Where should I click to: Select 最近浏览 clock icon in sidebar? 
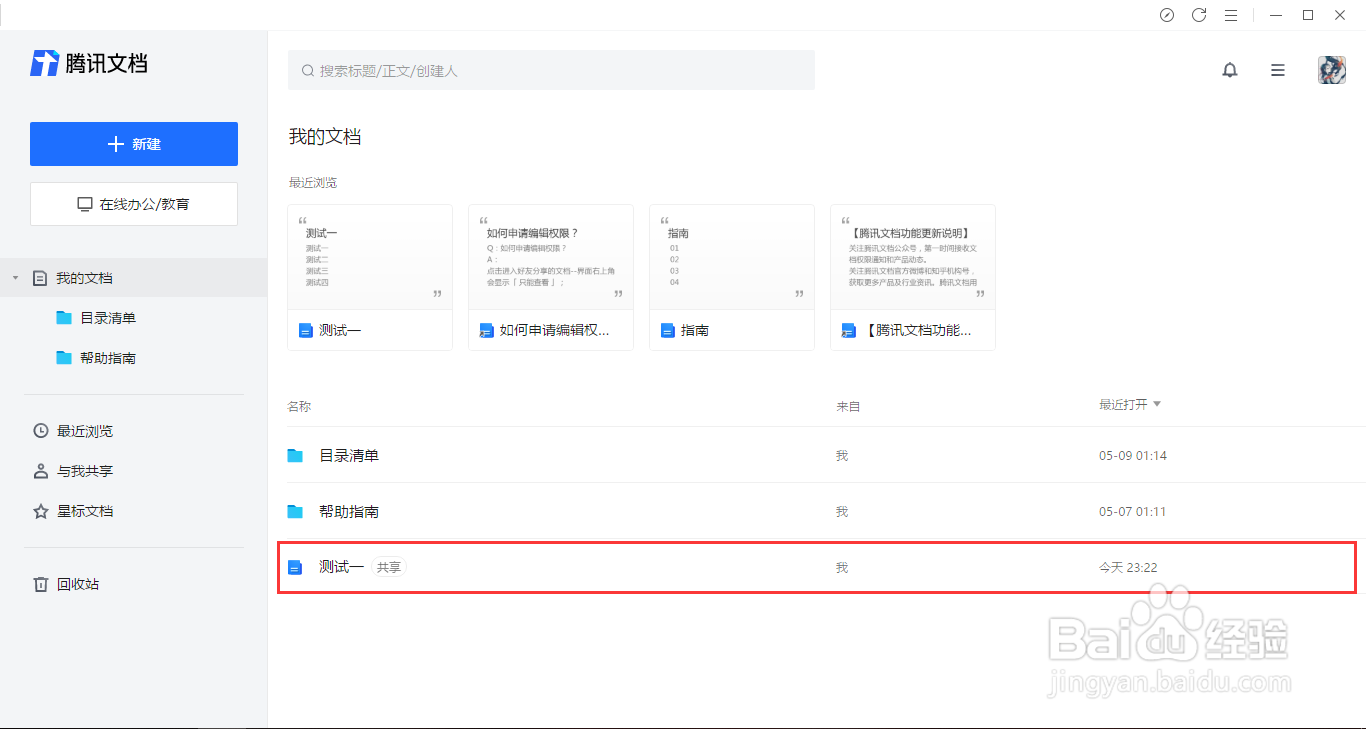coord(39,431)
